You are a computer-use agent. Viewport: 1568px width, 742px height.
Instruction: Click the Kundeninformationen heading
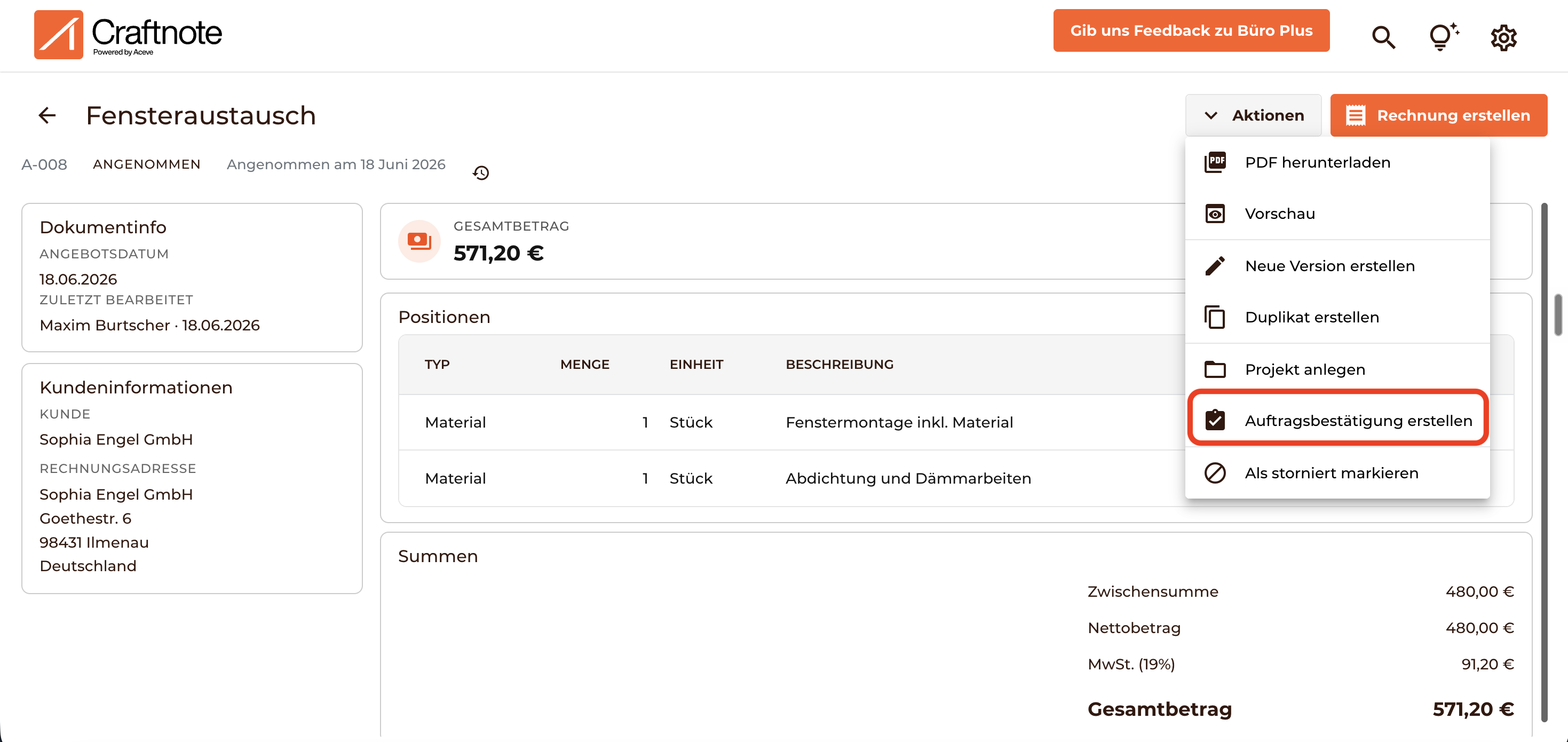pos(136,387)
